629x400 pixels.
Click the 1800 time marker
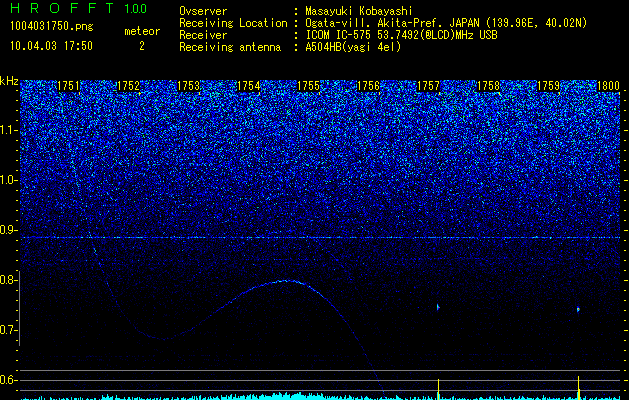[609, 86]
